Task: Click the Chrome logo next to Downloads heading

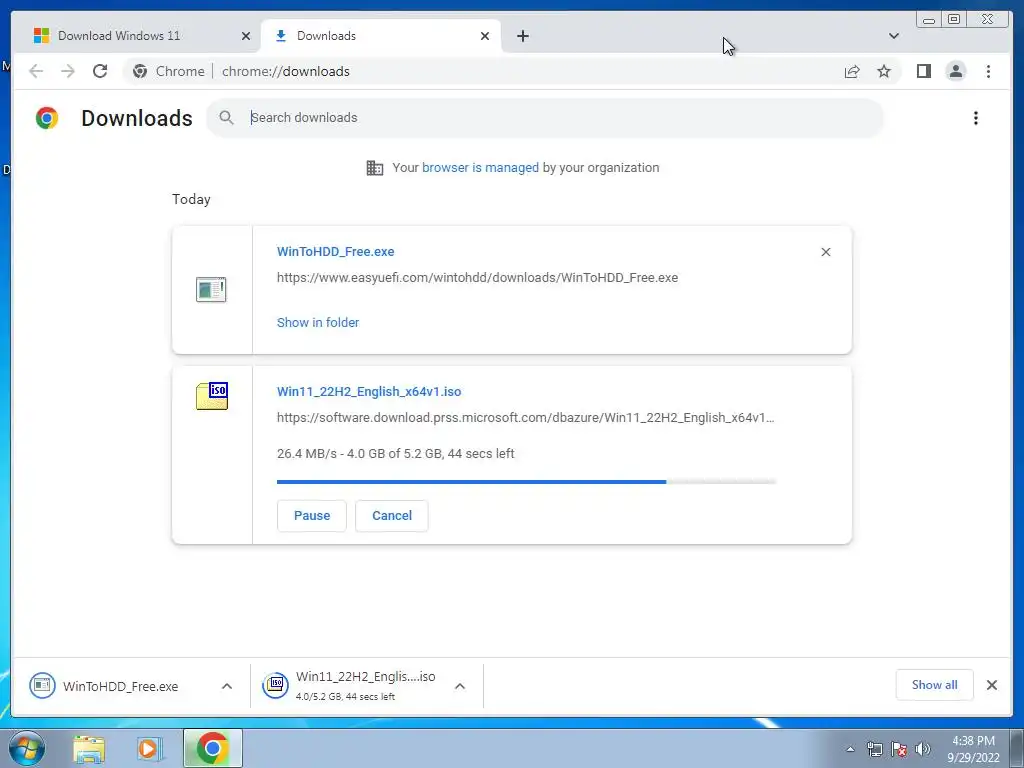Action: coord(47,118)
